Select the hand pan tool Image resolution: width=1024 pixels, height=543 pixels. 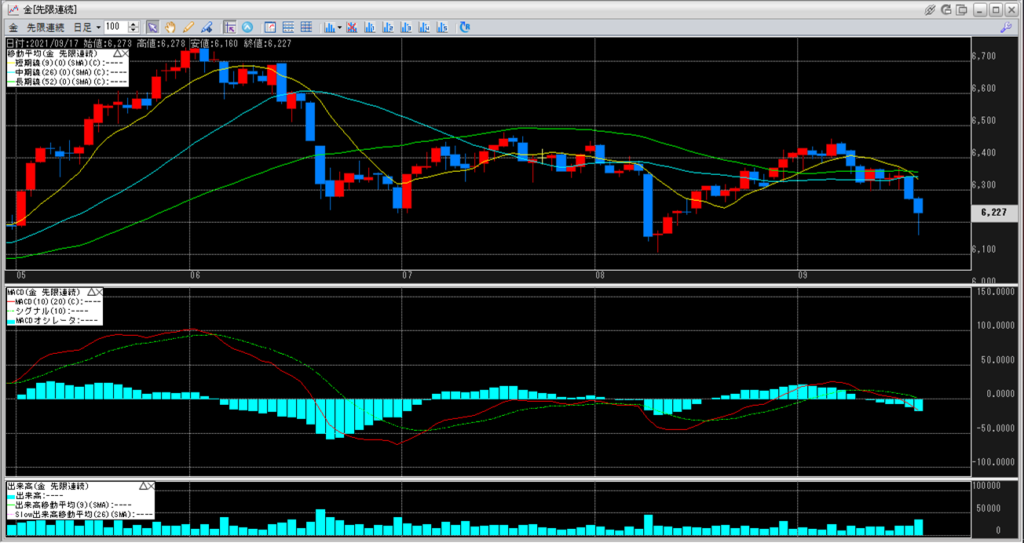point(170,27)
